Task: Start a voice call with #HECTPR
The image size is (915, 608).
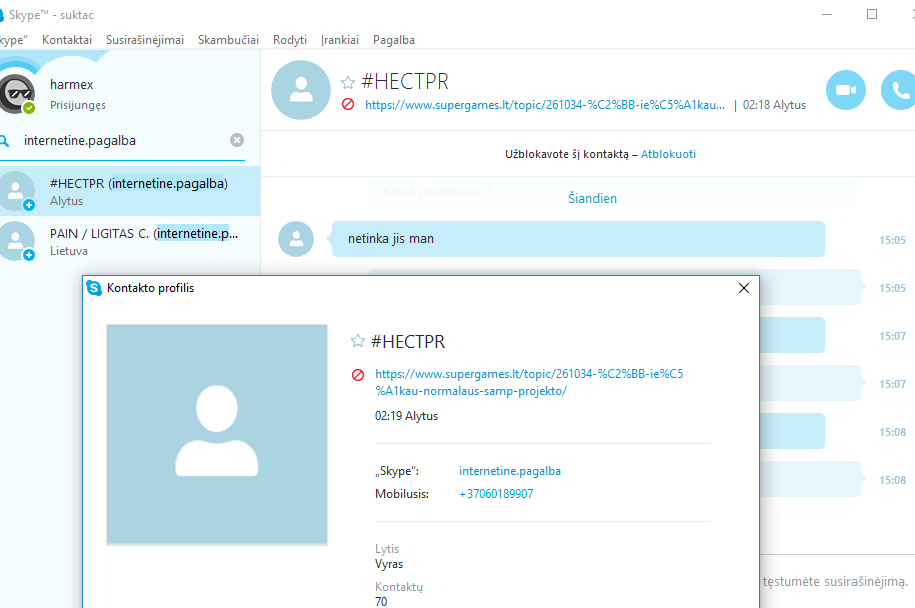Action: pyautogui.click(x=898, y=90)
